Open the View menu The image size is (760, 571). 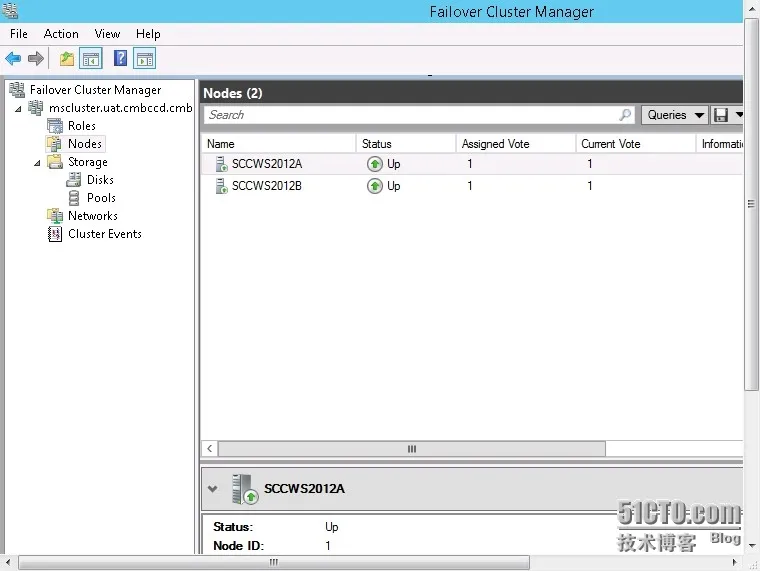coord(107,34)
